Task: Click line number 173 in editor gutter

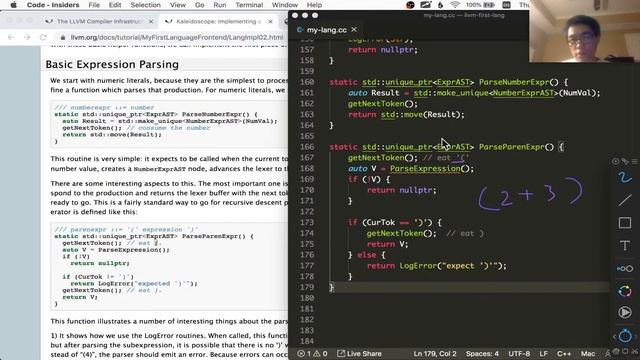Action: pos(307,222)
